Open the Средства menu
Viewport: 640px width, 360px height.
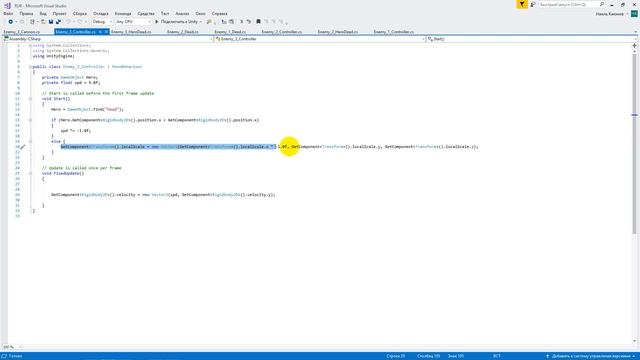tap(146, 13)
